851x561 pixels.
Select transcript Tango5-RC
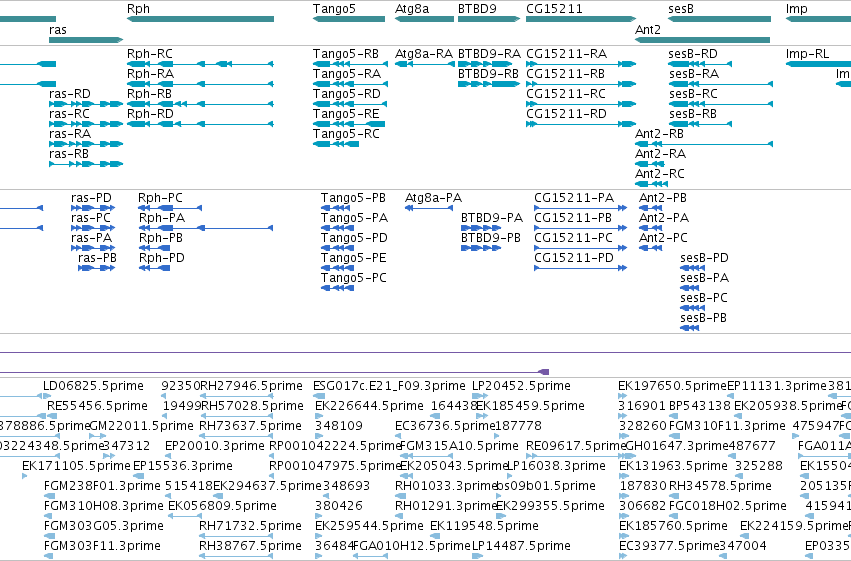click(x=336, y=144)
